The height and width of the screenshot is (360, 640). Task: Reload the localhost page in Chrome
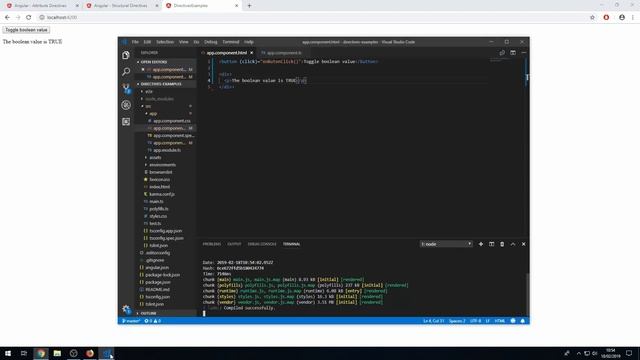click(29, 17)
